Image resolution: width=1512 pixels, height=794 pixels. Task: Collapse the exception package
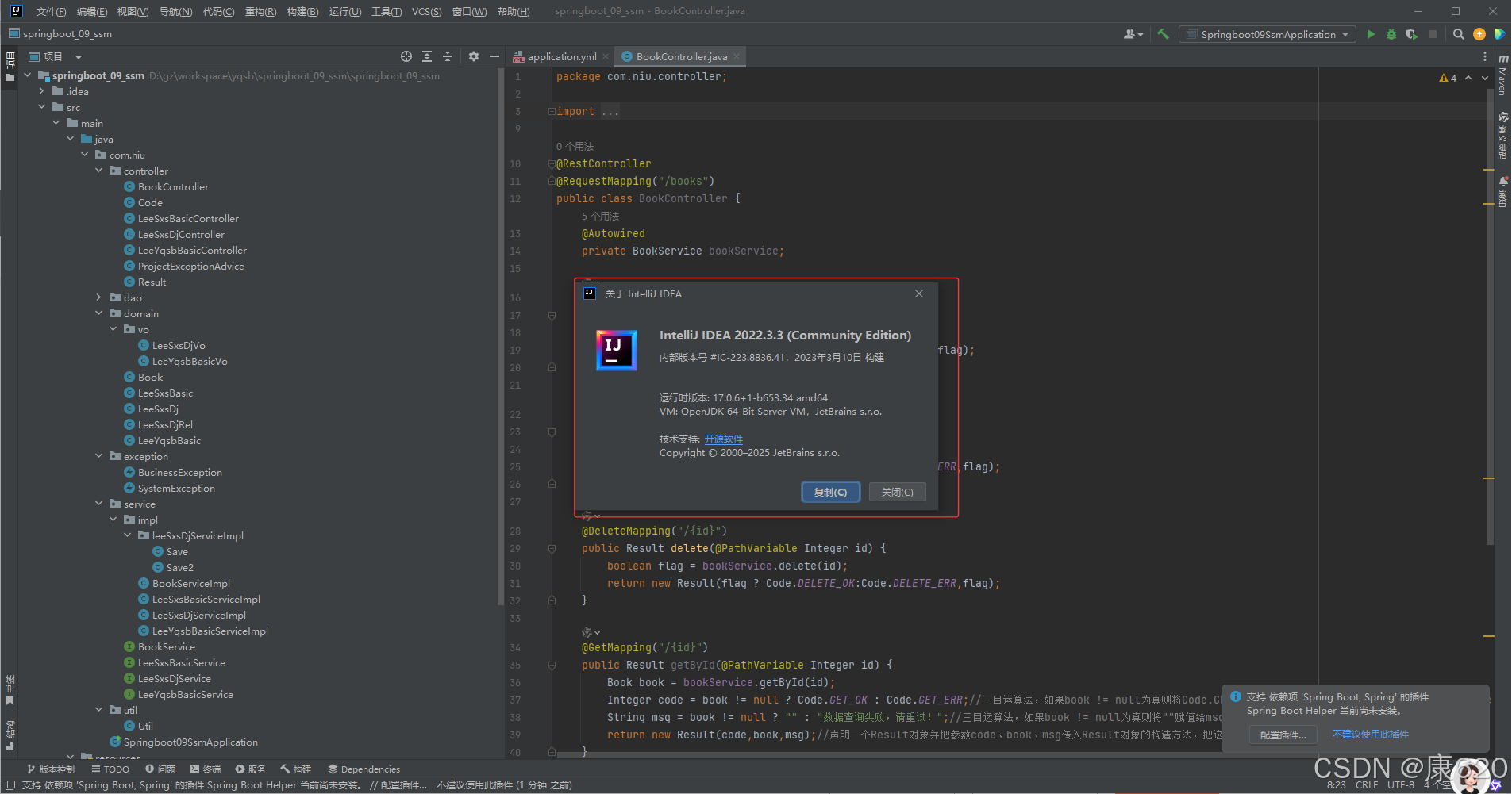tap(99, 456)
